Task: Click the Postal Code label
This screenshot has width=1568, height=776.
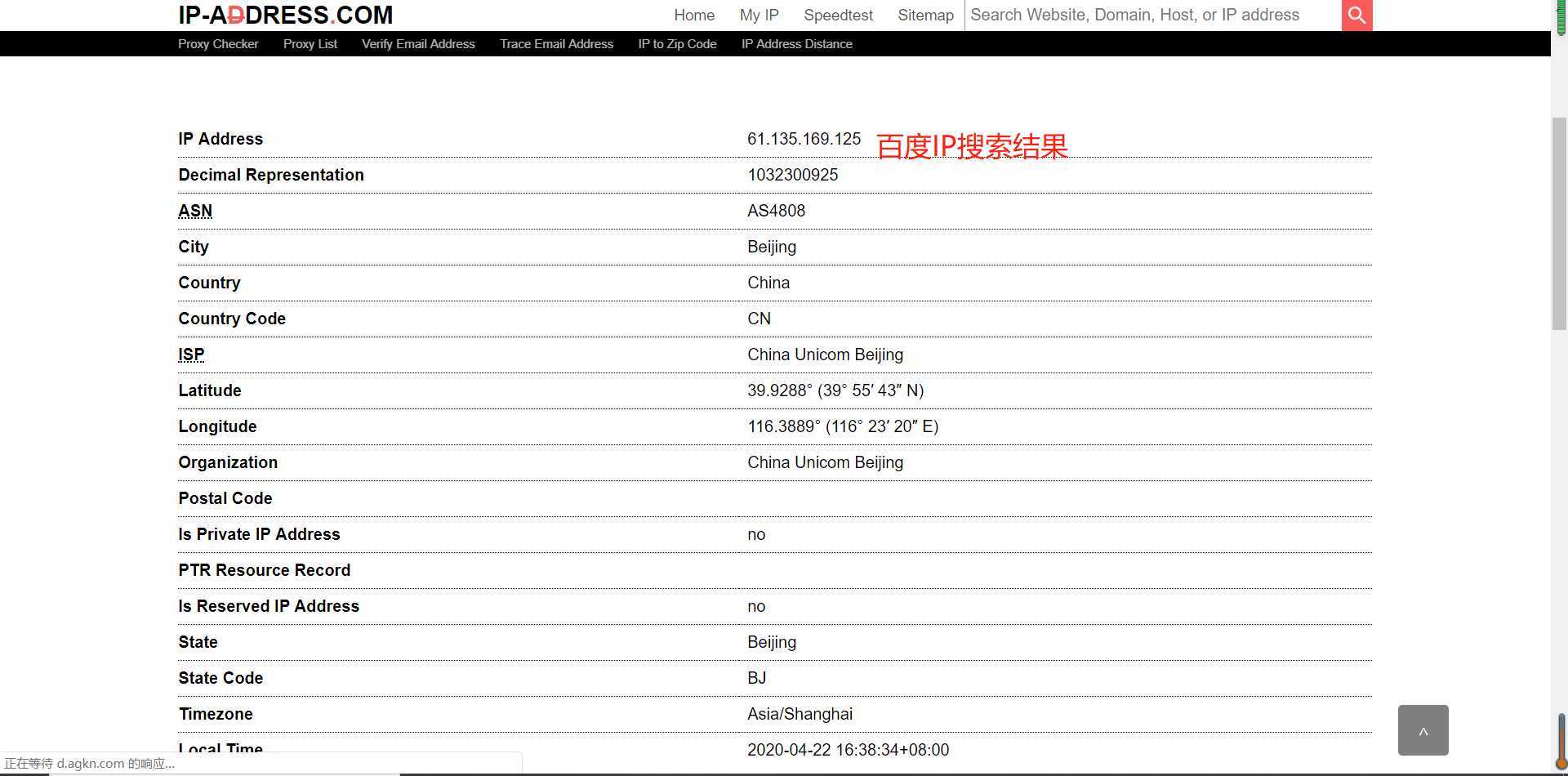Action: tap(225, 498)
